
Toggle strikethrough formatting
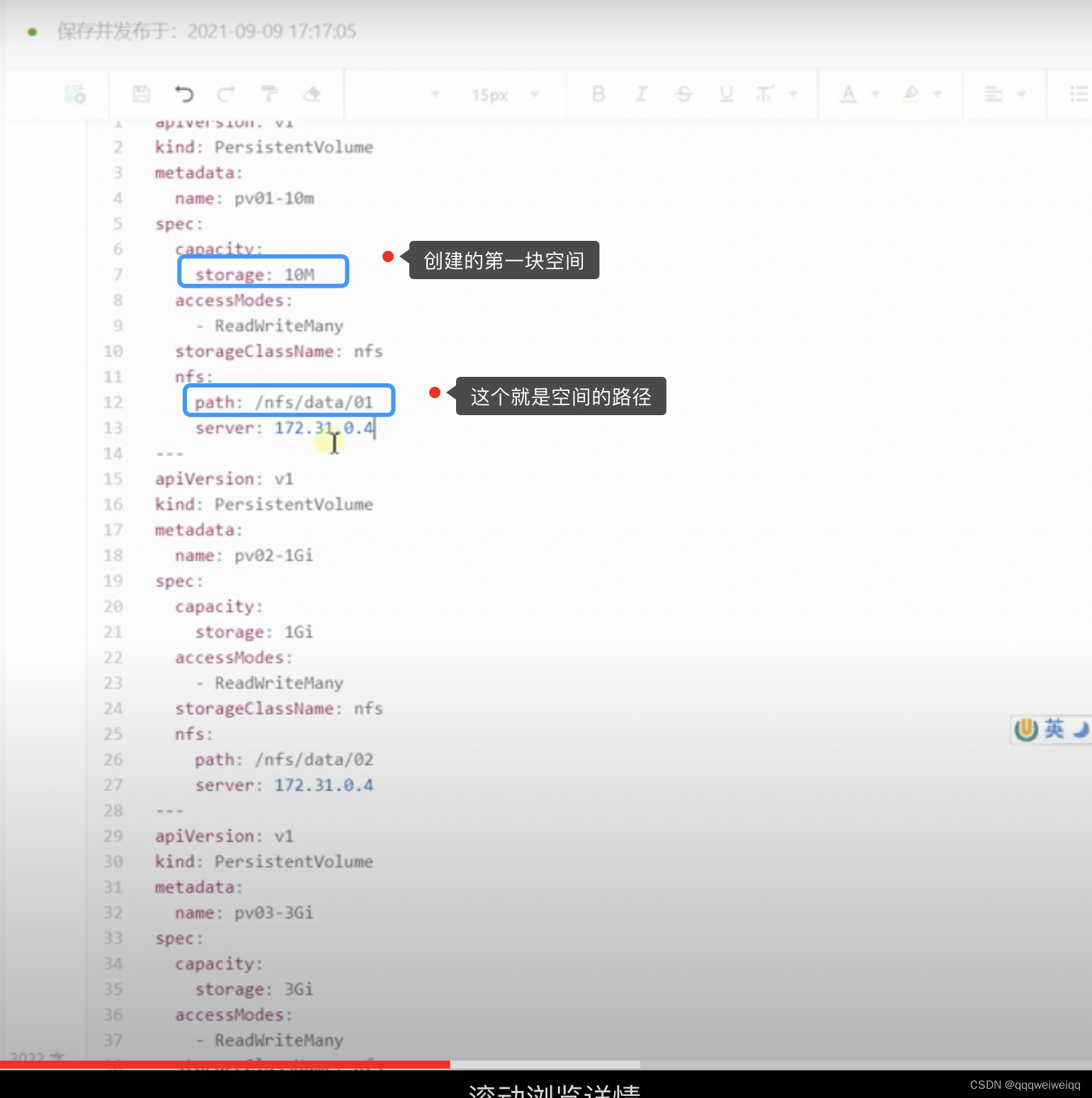click(683, 94)
